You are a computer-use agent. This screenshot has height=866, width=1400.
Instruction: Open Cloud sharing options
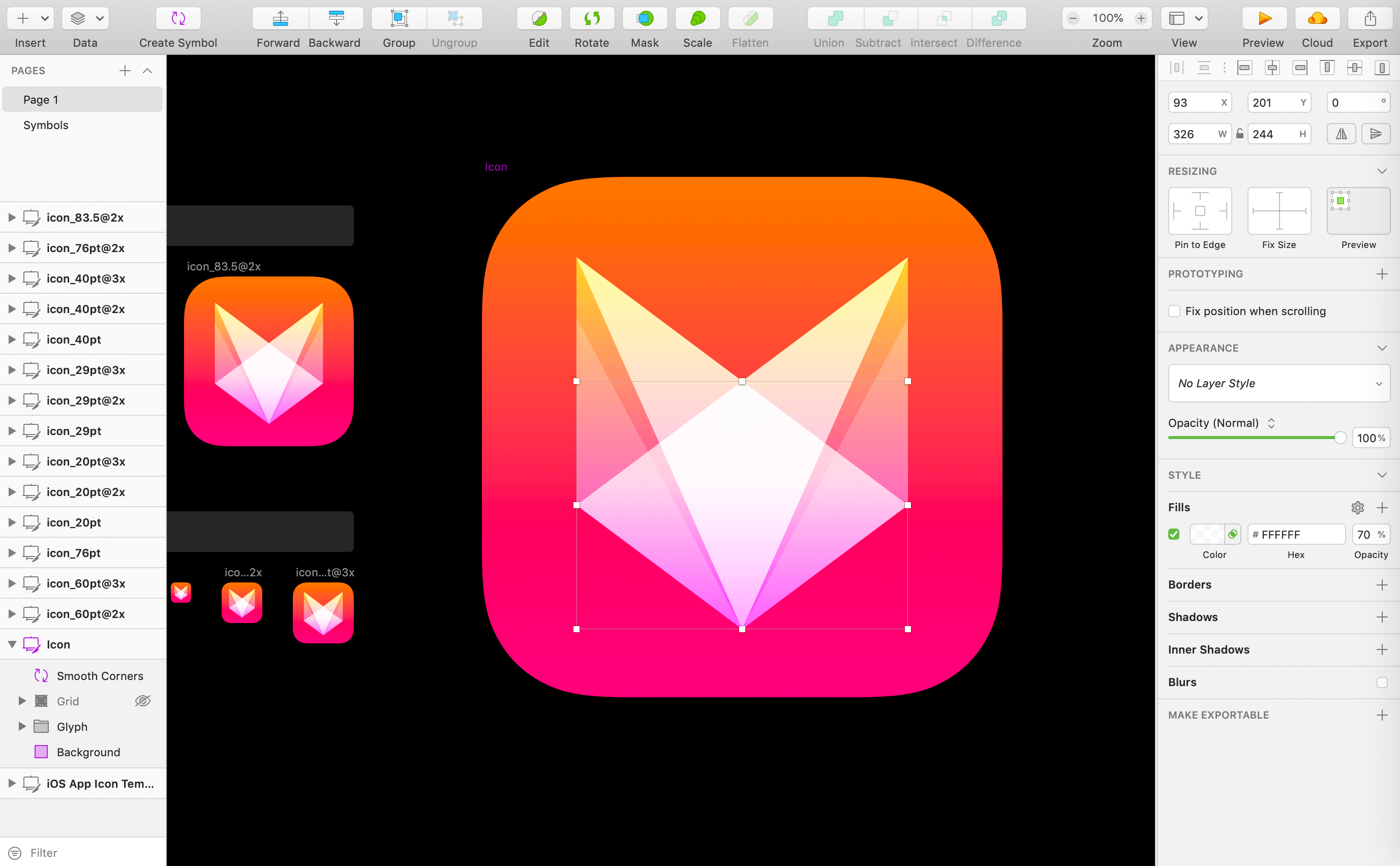click(x=1317, y=18)
